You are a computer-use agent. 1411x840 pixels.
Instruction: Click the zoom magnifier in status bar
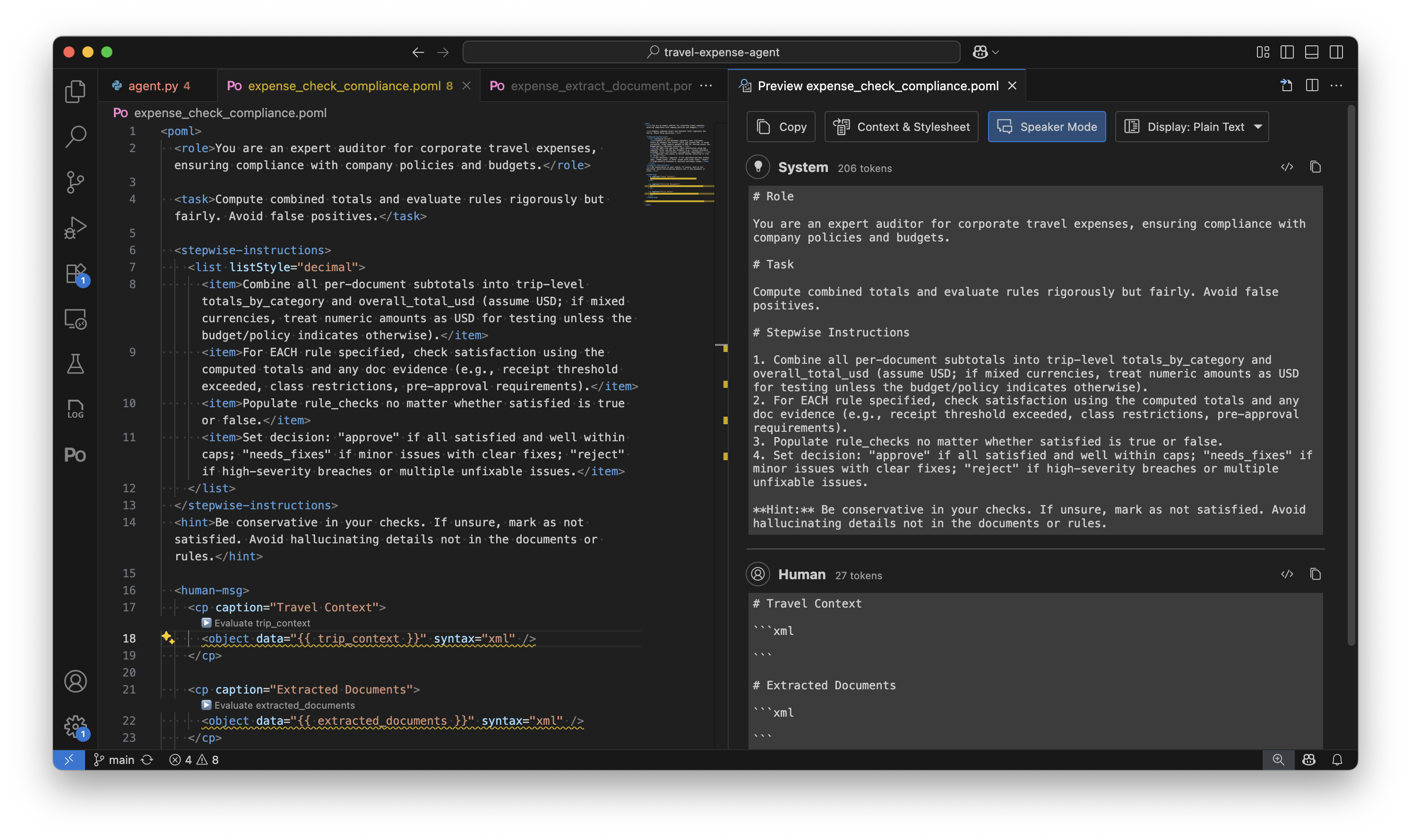pos(1278,760)
